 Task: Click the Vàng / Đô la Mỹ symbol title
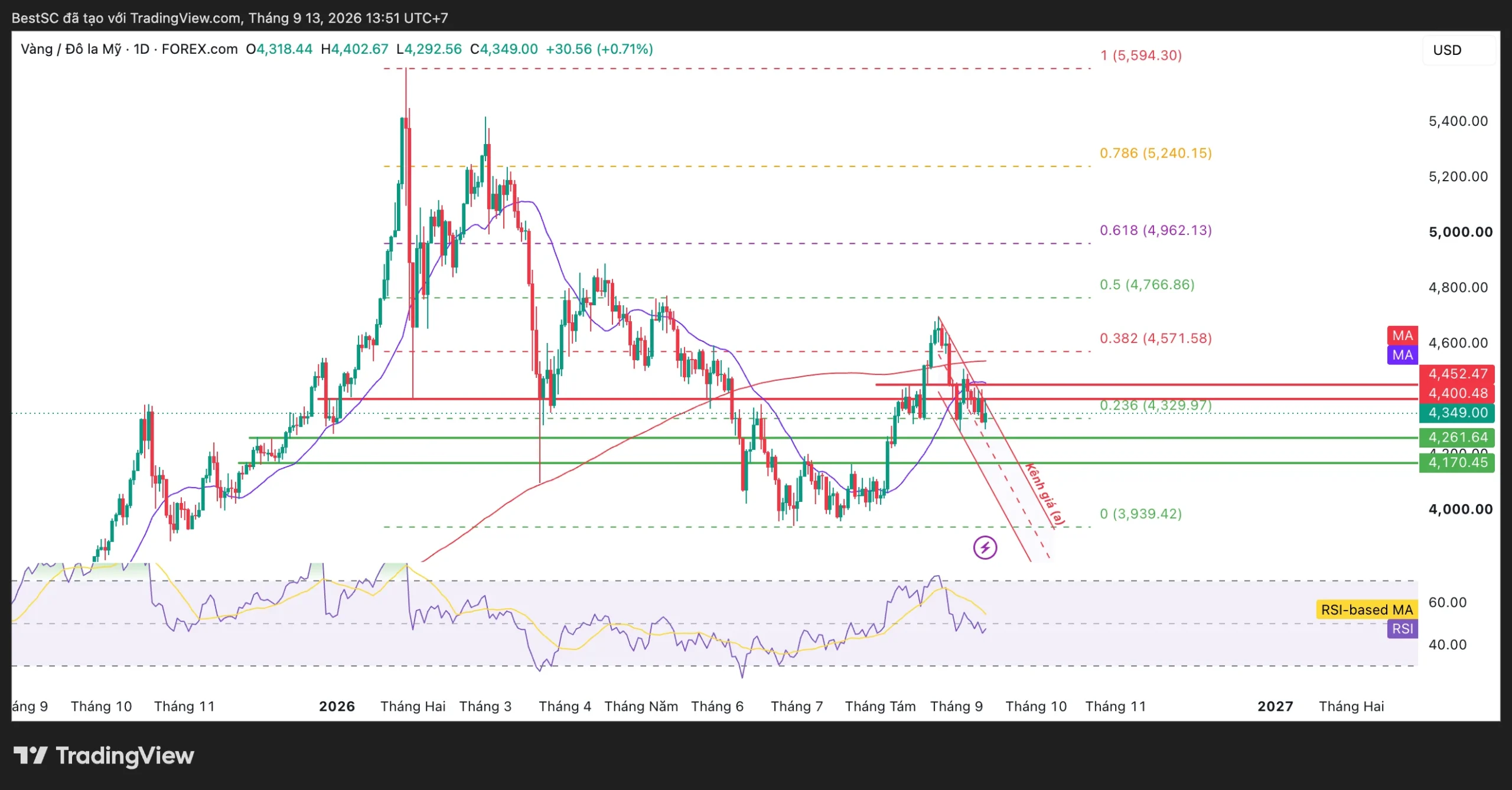click(x=71, y=49)
